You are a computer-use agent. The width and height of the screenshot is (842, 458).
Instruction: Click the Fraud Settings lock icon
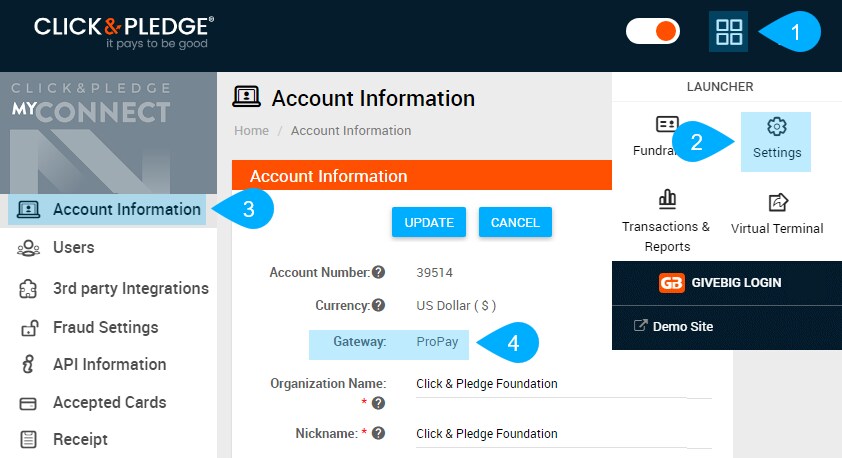click(x=30, y=328)
